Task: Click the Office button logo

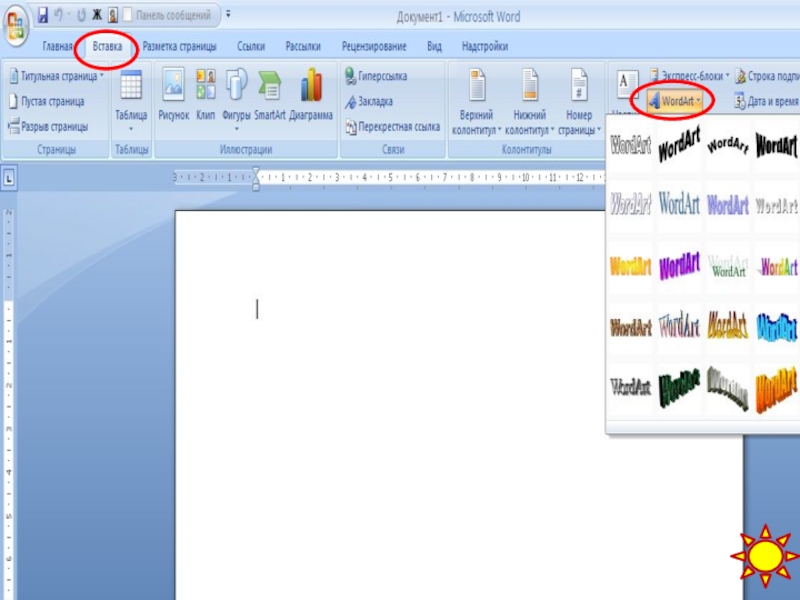Action: point(15,26)
